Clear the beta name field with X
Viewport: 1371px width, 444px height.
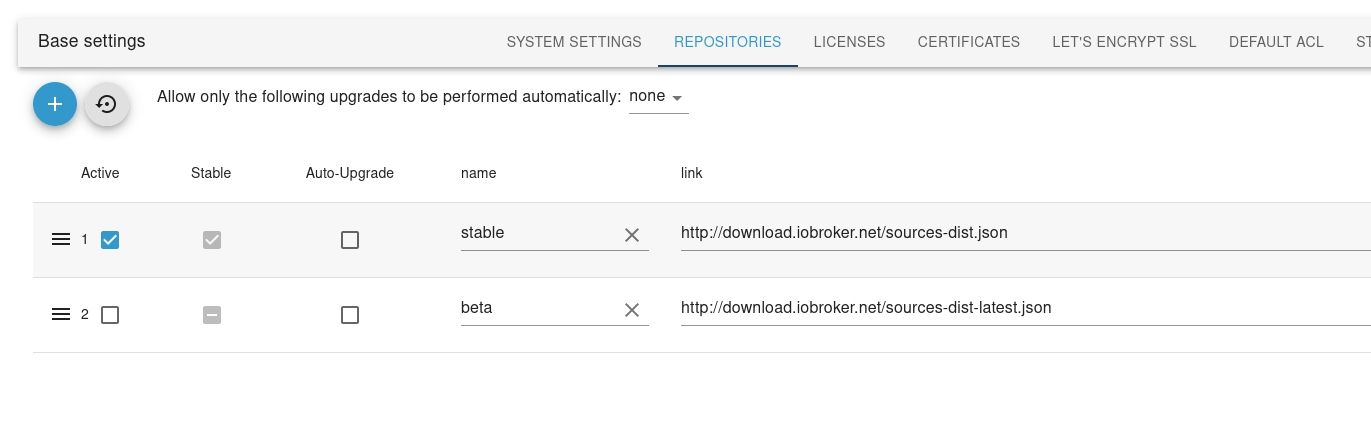(x=632, y=310)
